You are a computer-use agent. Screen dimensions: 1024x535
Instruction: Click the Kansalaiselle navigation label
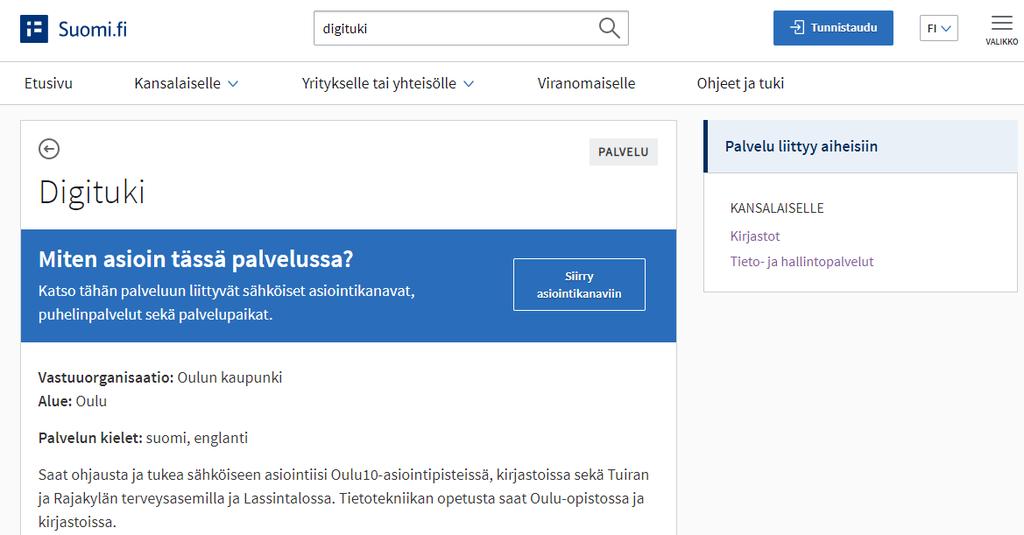click(177, 84)
